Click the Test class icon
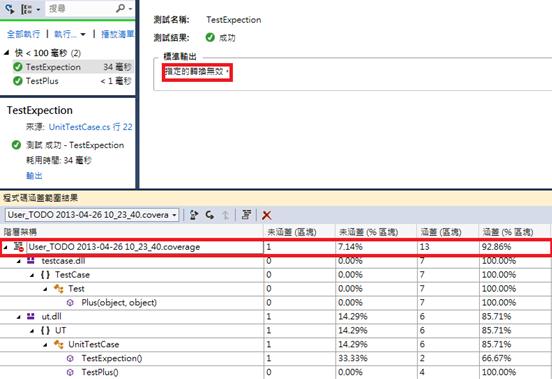This screenshot has height=379, width=552. pos(59,289)
